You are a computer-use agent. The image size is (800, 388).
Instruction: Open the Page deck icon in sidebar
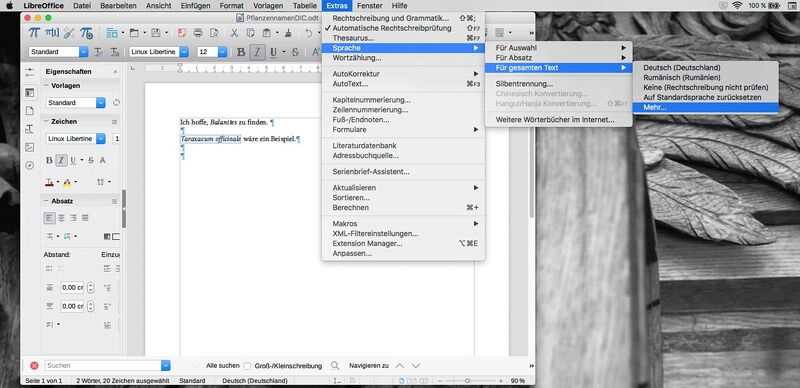[x=30, y=111]
